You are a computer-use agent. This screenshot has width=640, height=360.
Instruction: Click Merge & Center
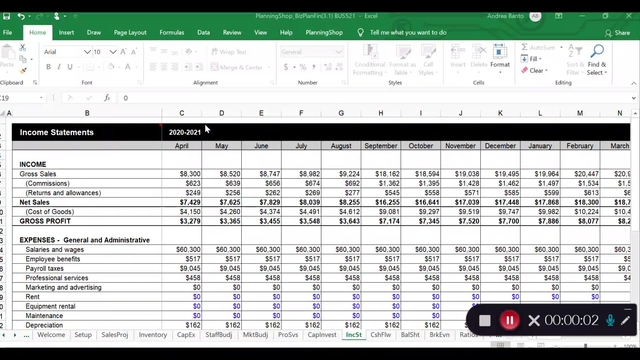click(237, 67)
